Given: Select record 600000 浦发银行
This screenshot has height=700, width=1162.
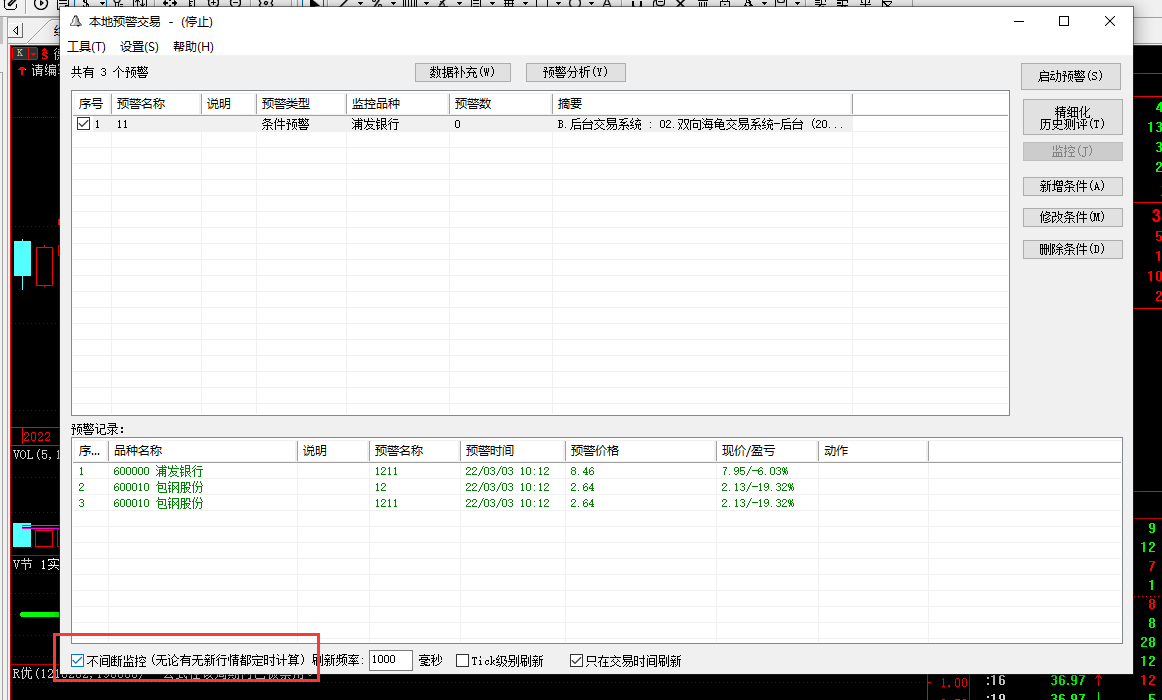Looking at the screenshot, I should [x=158, y=471].
